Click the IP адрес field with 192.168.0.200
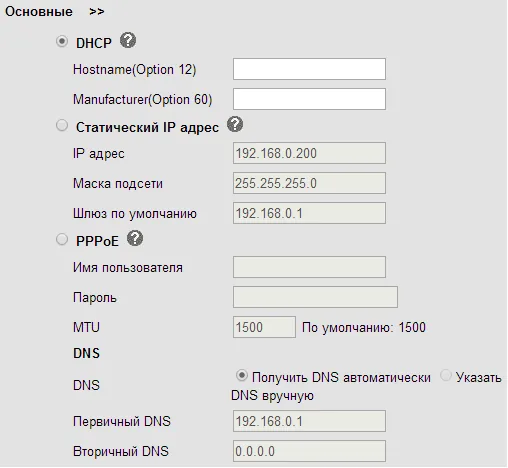This screenshot has height=468, width=508. point(309,153)
